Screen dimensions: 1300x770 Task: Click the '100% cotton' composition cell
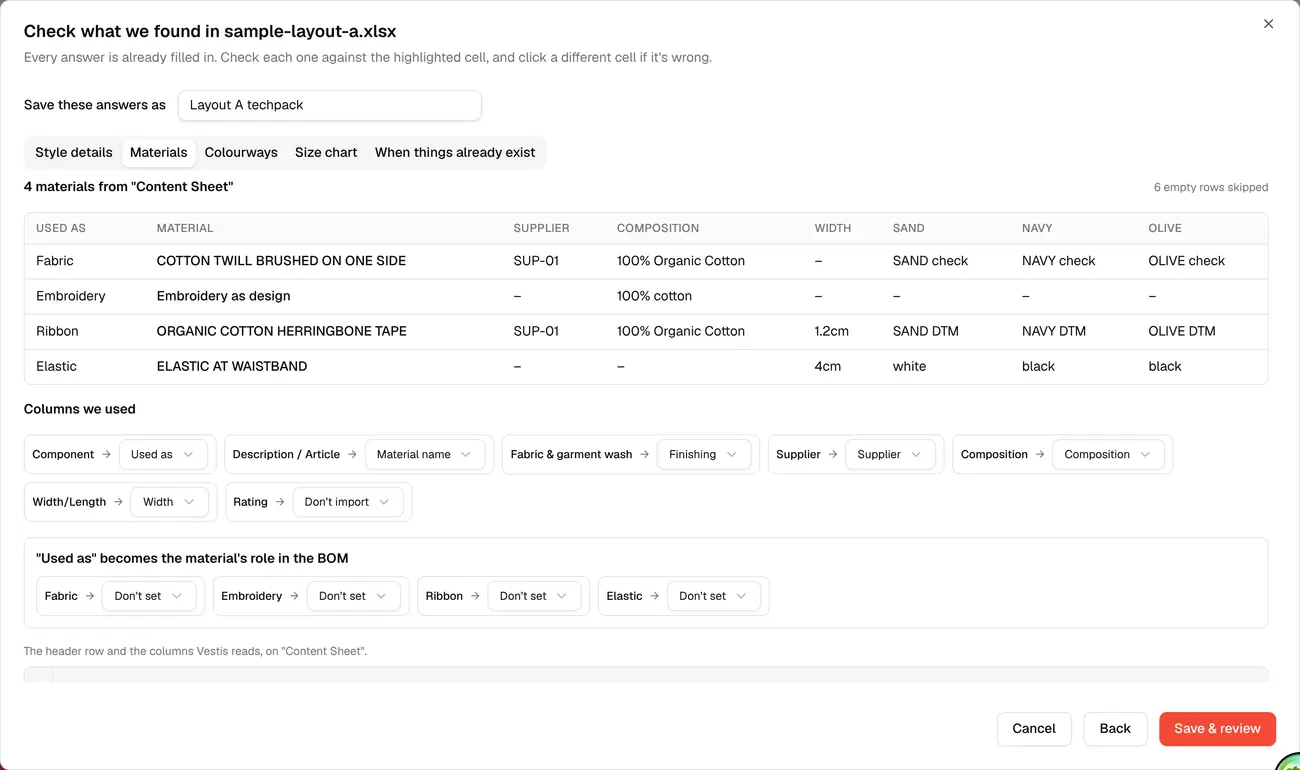point(654,296)
